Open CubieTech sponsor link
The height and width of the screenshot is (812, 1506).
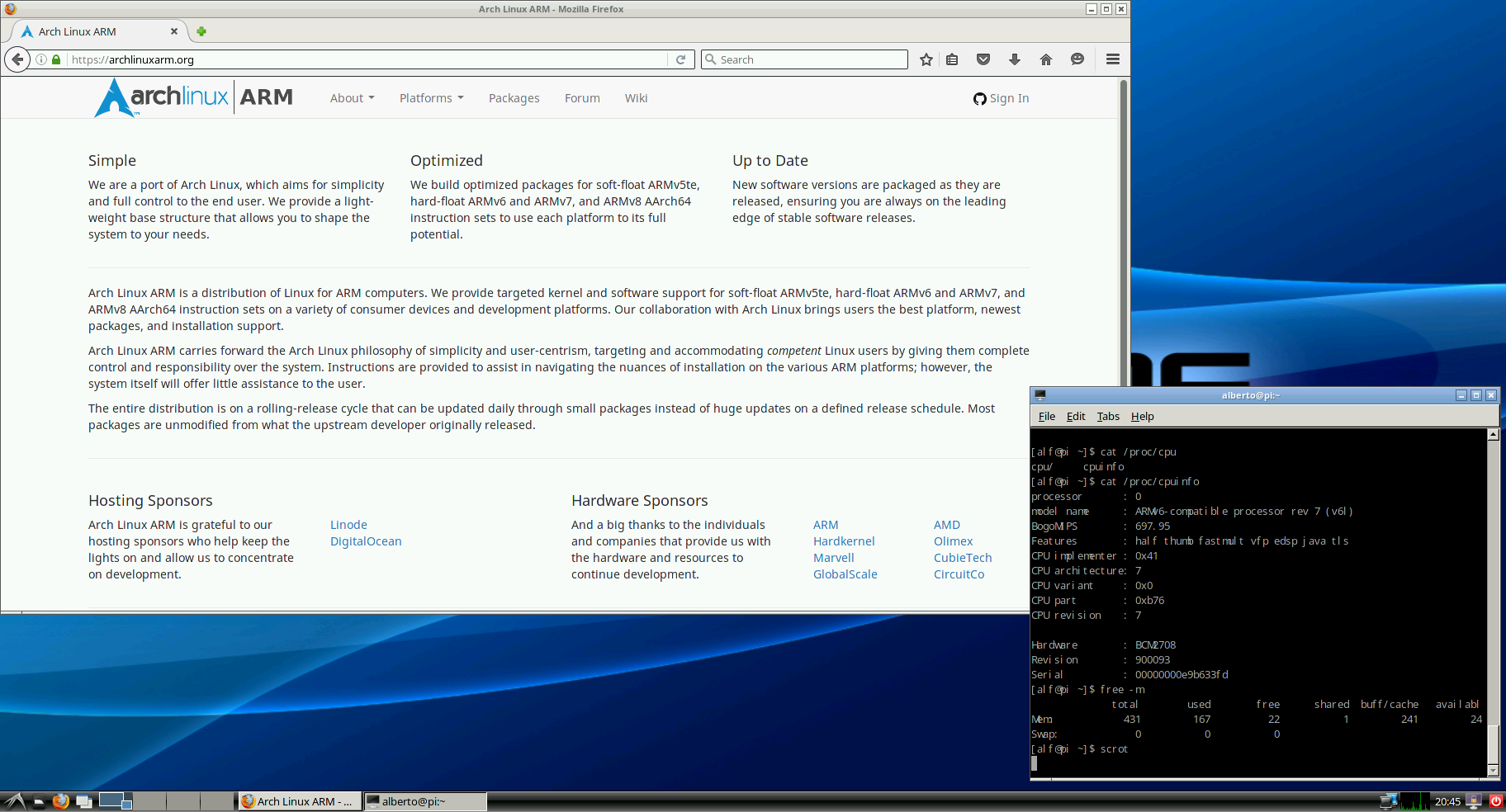click(x=963, y=558)
